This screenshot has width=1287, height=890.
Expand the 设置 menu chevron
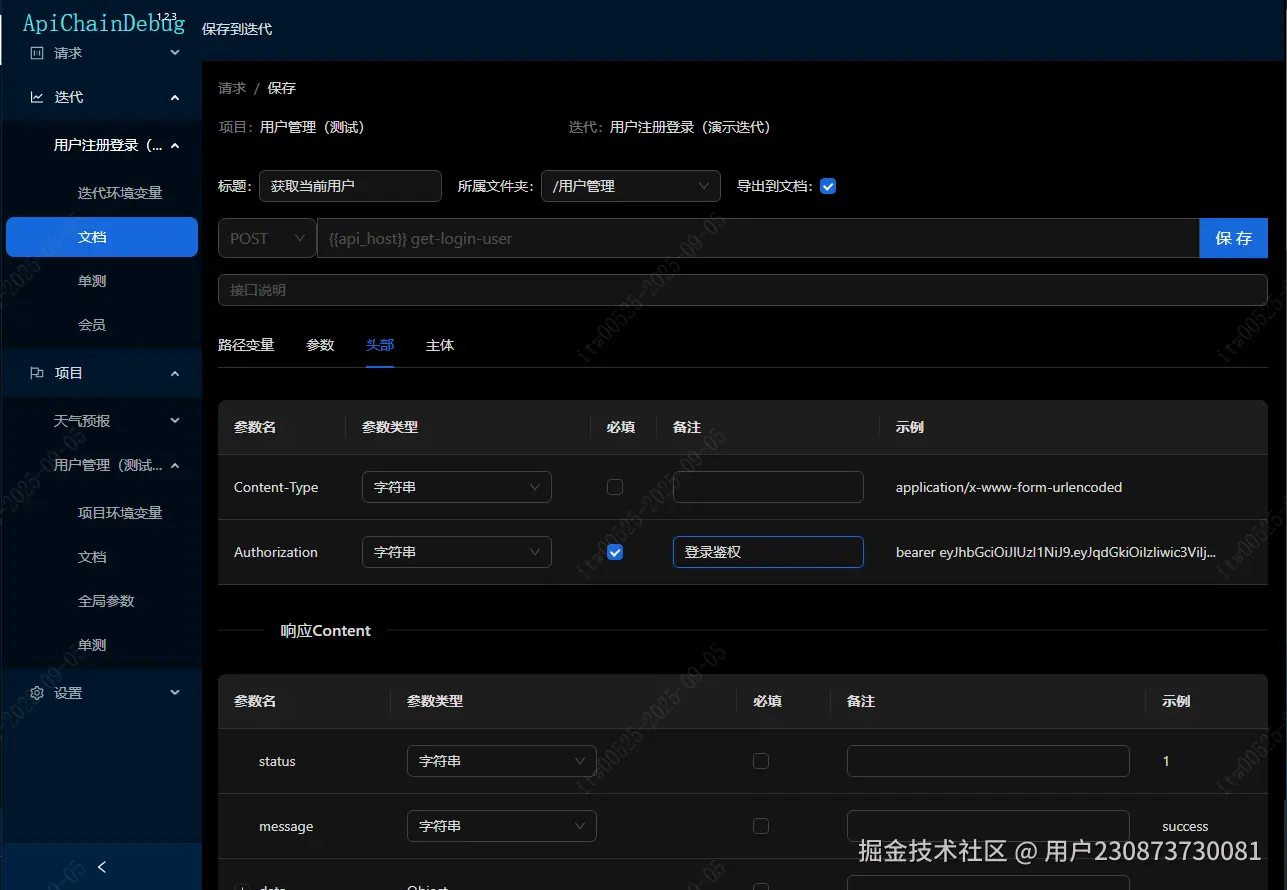point(175,693)
